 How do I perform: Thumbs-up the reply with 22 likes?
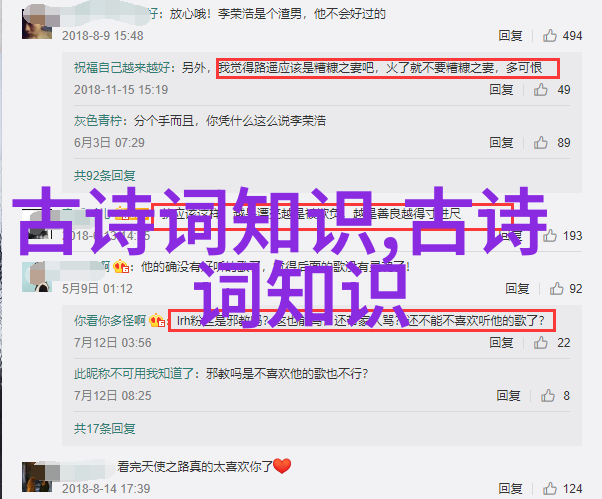540,342
